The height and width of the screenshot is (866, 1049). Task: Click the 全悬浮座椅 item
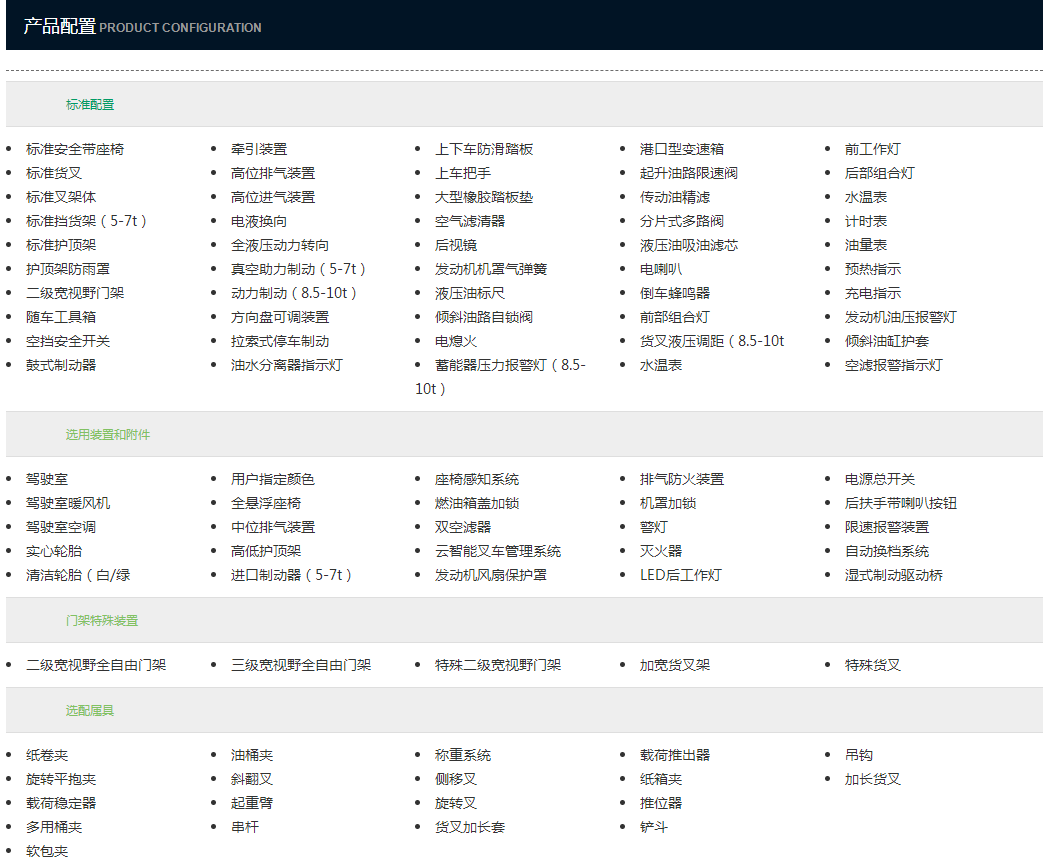tap(266, 503)
